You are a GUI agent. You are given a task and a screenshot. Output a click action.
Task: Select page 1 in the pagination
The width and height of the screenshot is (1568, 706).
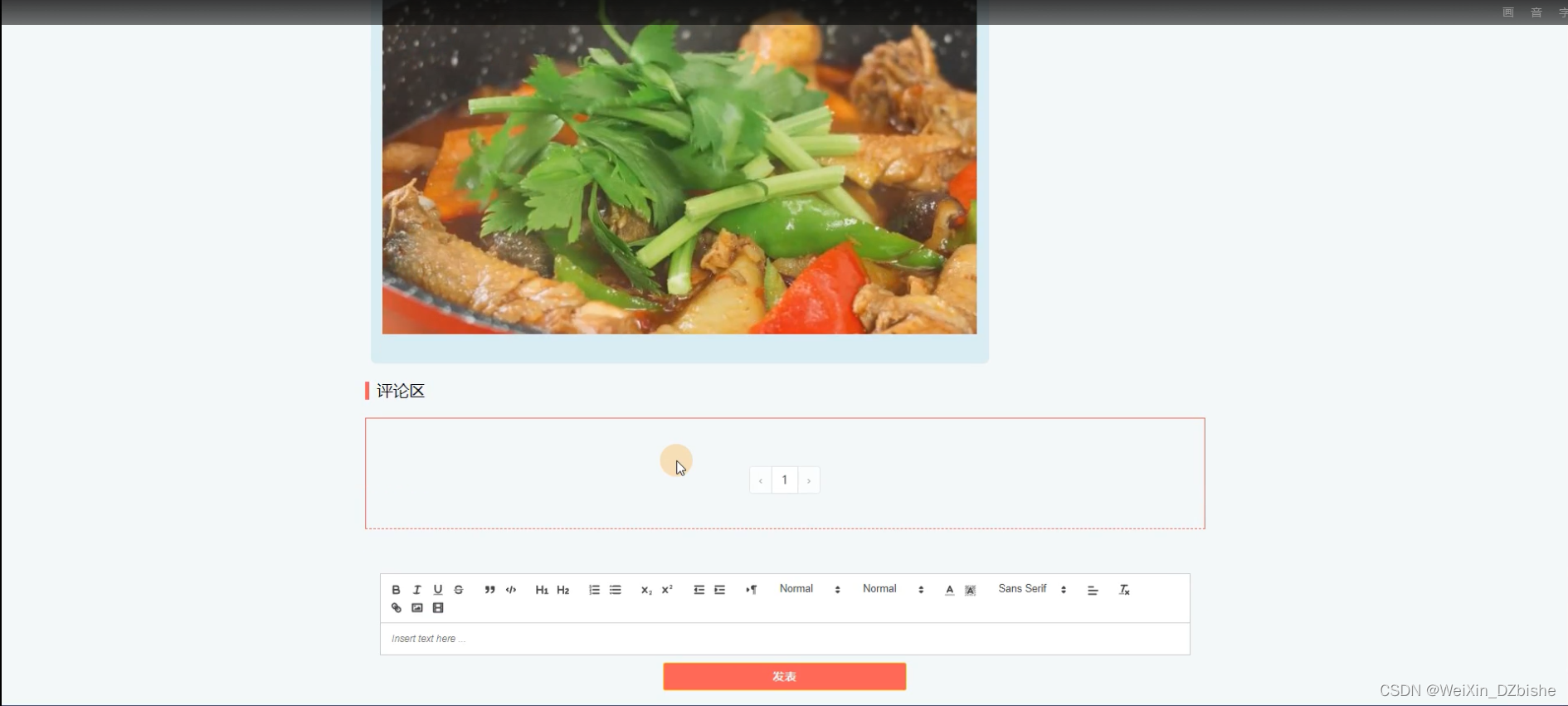click(785, 480)
